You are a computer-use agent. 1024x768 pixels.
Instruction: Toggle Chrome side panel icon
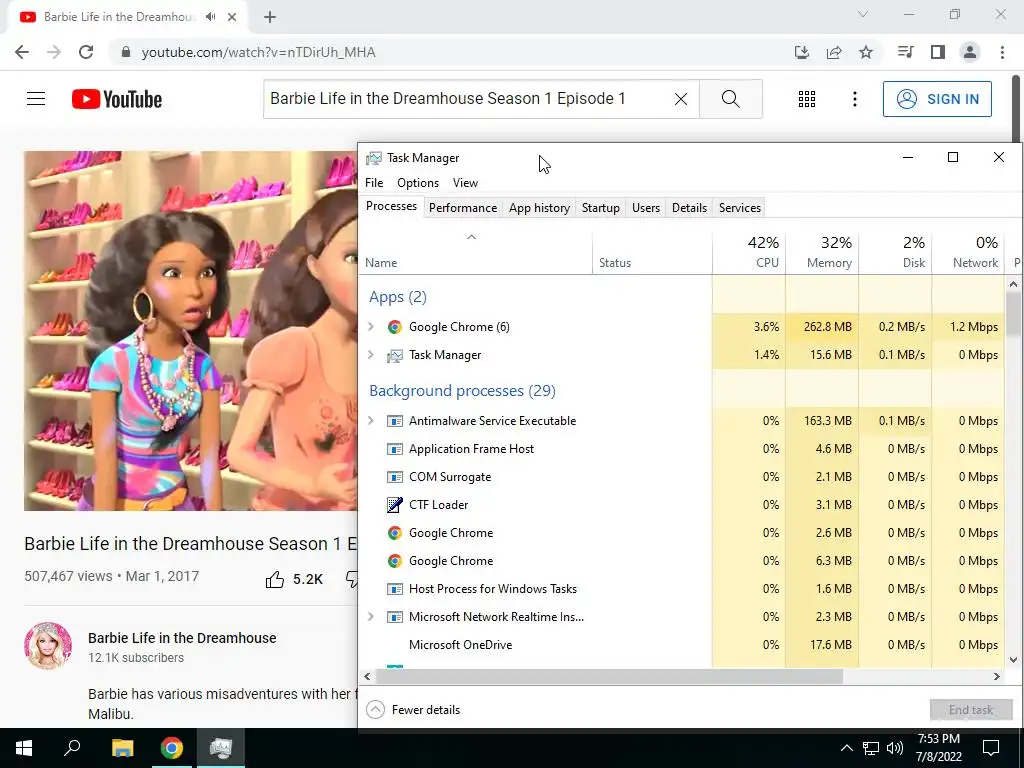[x=938, y=52]
